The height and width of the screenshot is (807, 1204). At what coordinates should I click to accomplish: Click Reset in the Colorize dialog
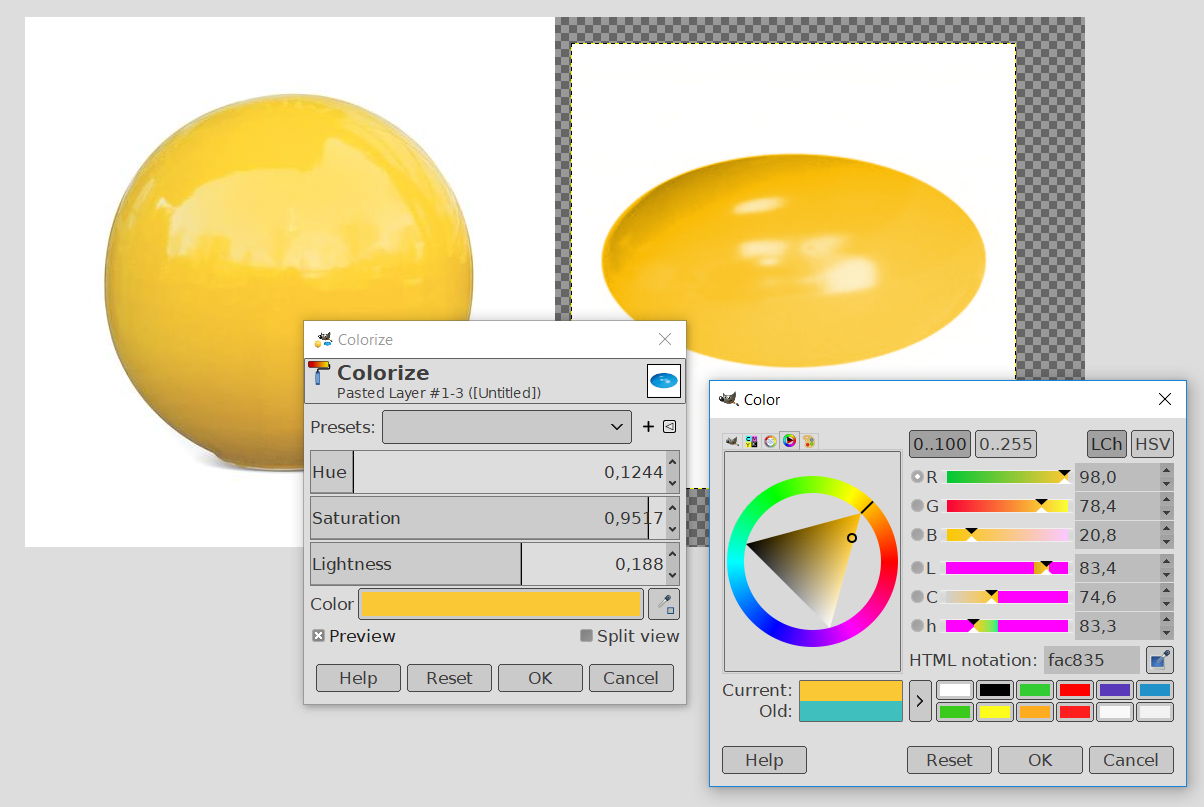(x=449, y=678)
